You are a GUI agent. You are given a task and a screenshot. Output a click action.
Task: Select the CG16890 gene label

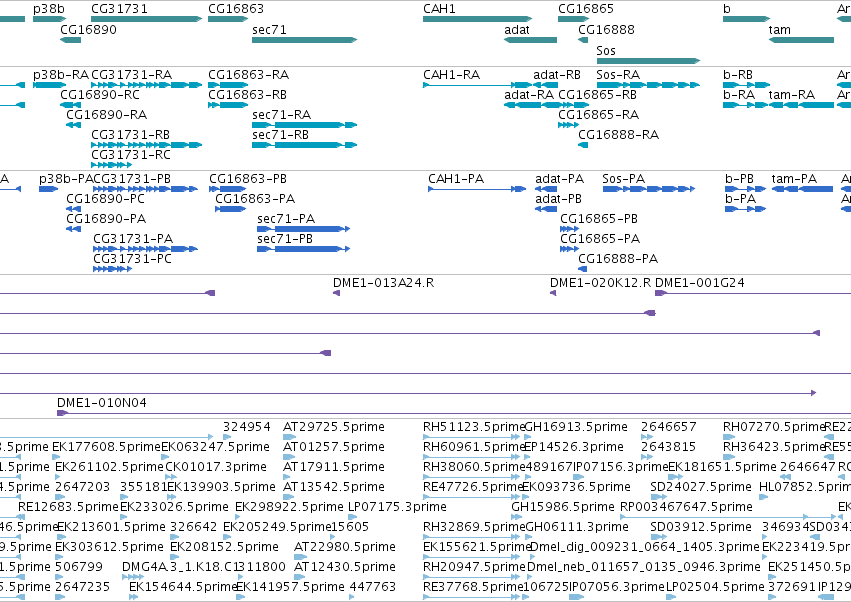[x=88, y=30]
